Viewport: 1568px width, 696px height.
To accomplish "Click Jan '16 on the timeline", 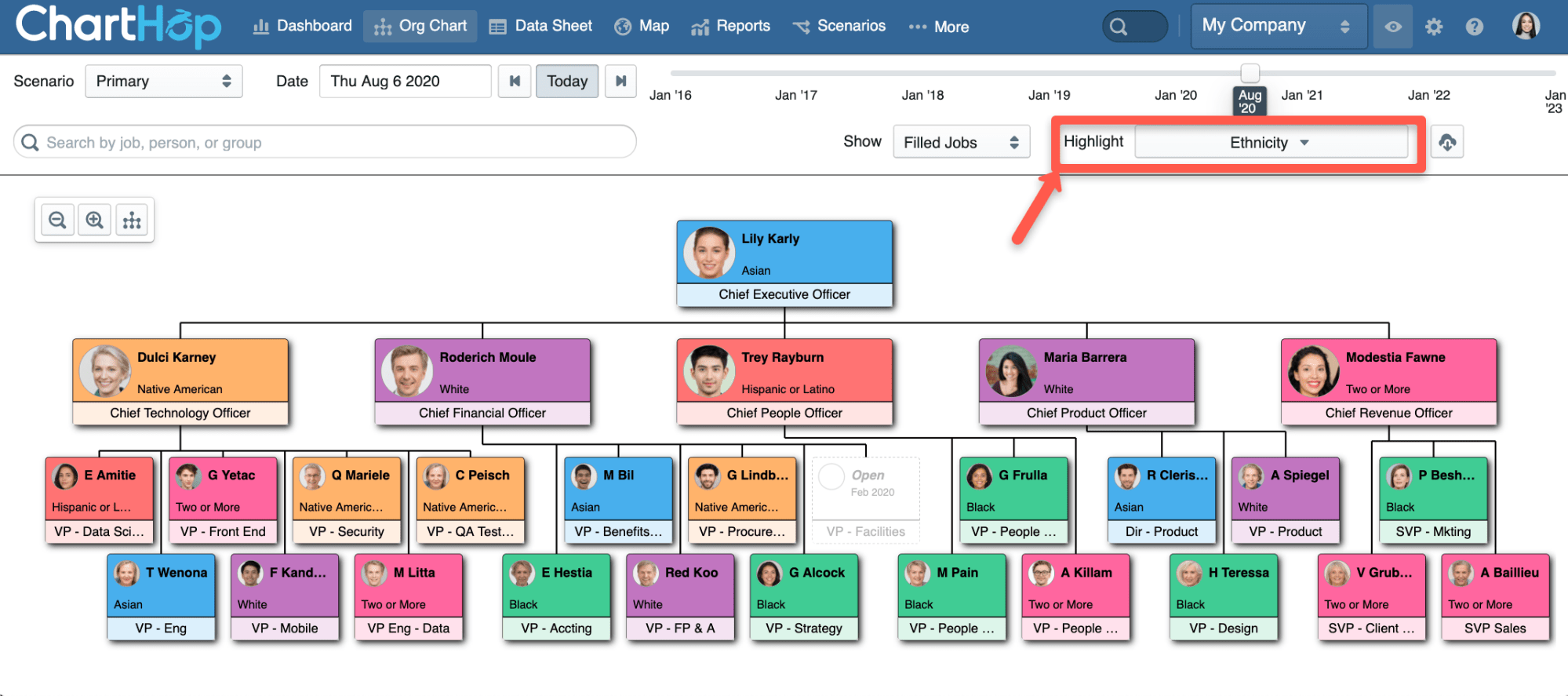I will tap(670, 95).
